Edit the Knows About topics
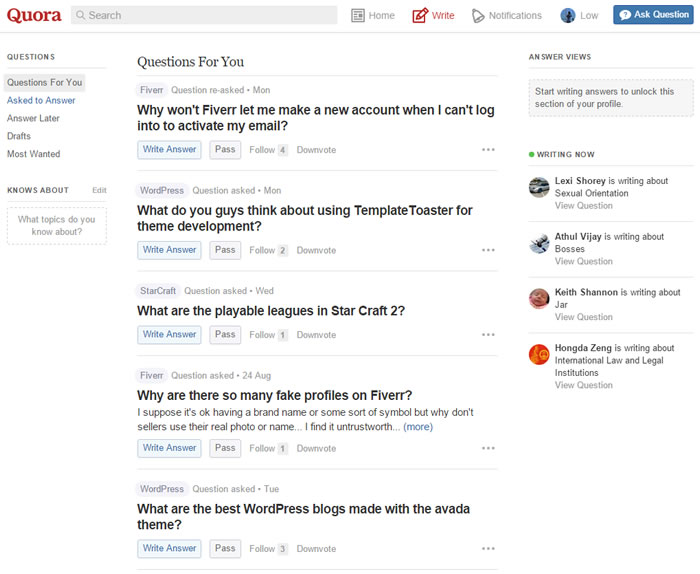Viewport: 700px width, 574px height. 99,190
